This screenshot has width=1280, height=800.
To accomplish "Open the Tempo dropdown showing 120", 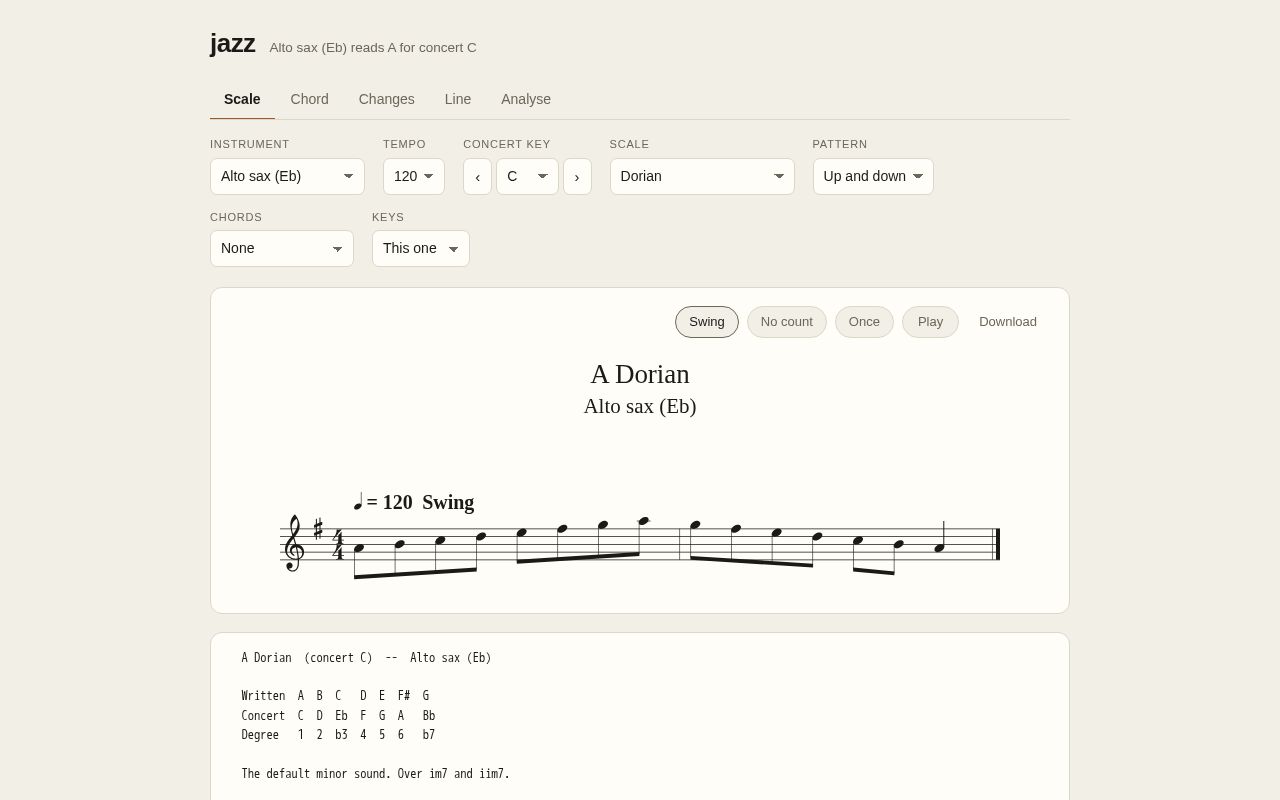I will (414, 176).
